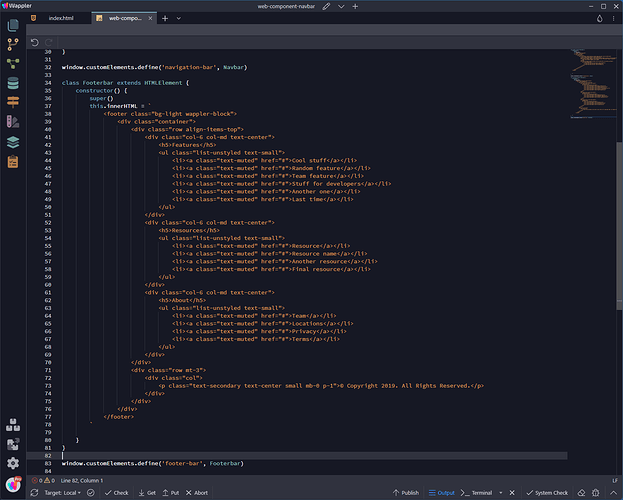Click the Copyright 2019 paragraph code line
The height and width of the screenshot is (500, 623).
click(x=321, y=386)
